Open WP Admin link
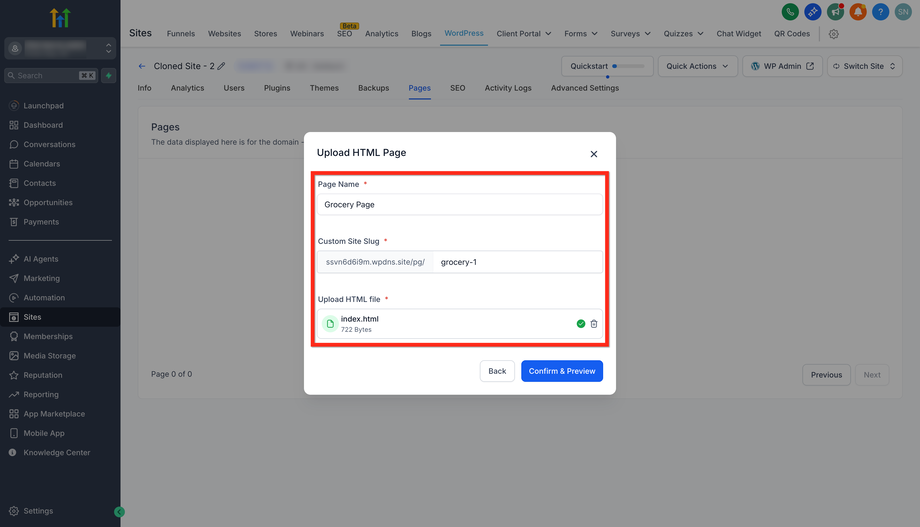The height and width of the screenshot is (527, 920). pos(782,66)
